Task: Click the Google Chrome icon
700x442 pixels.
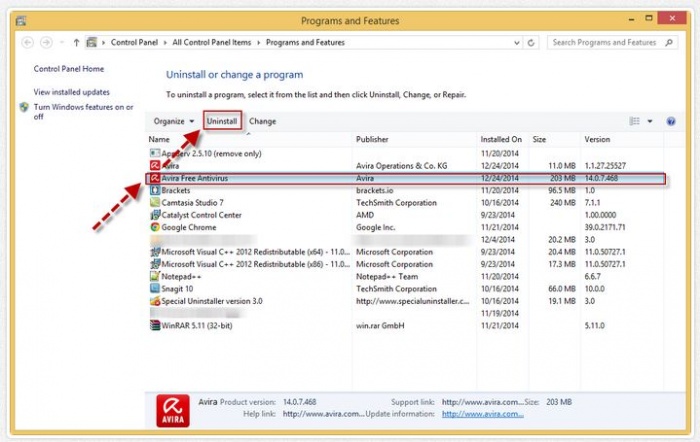Action: 155,227
